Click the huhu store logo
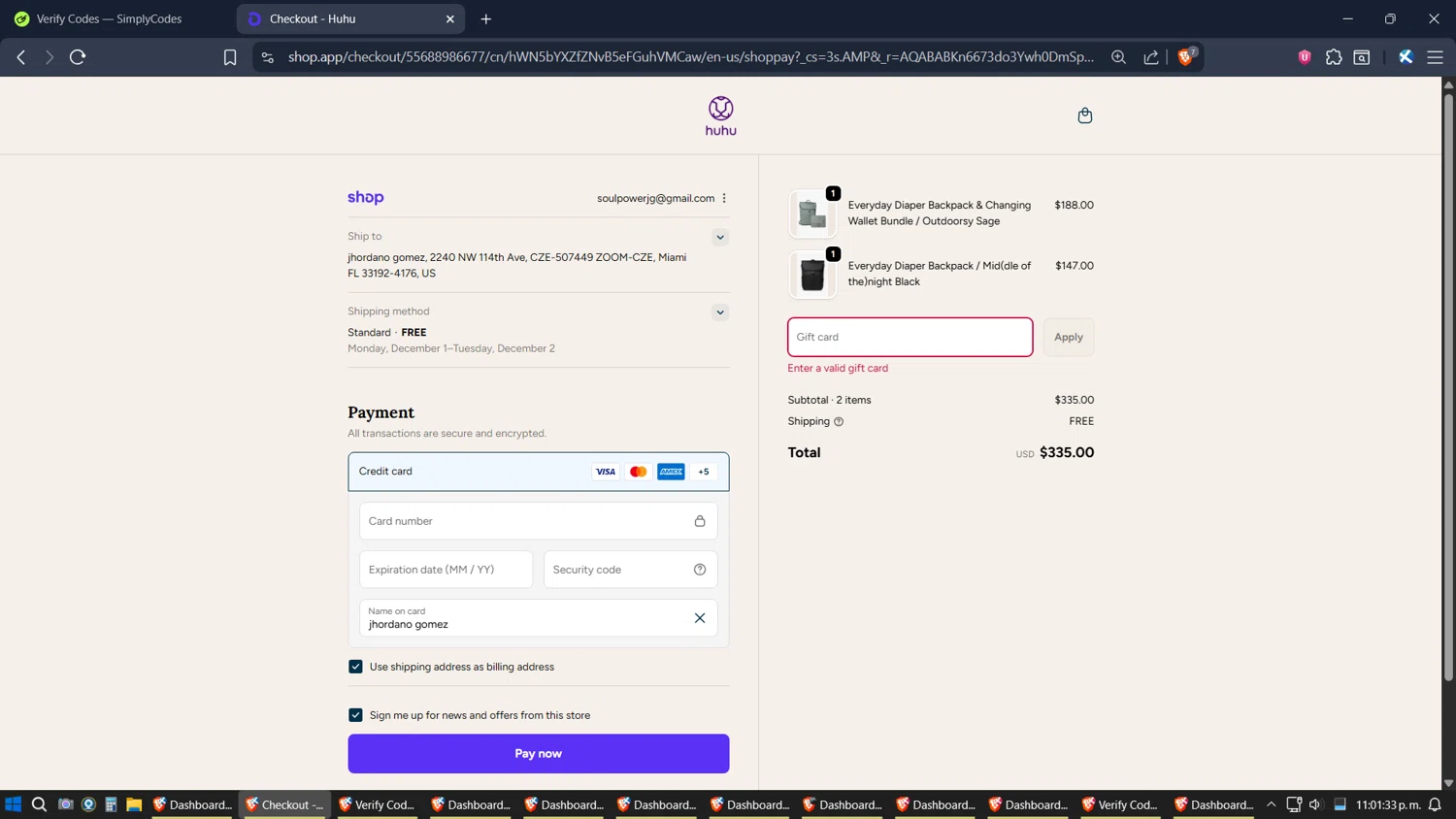 (720, 116)
